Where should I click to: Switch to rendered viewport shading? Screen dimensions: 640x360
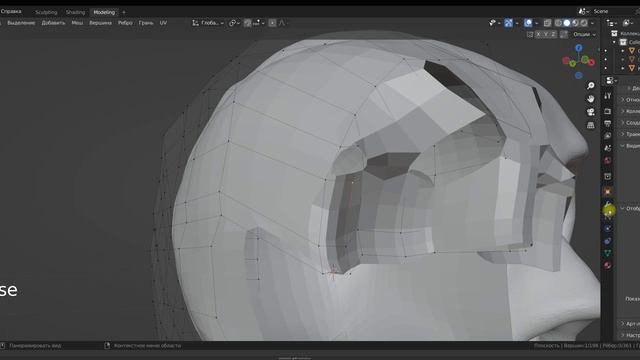[584, 23]
